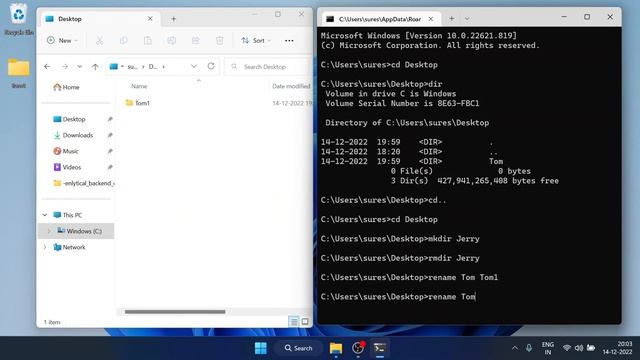Image resolution: width=640 pixels, height=360 pixels.
Task: Open the Sort dropdown in Explorer
Action: 256,40
